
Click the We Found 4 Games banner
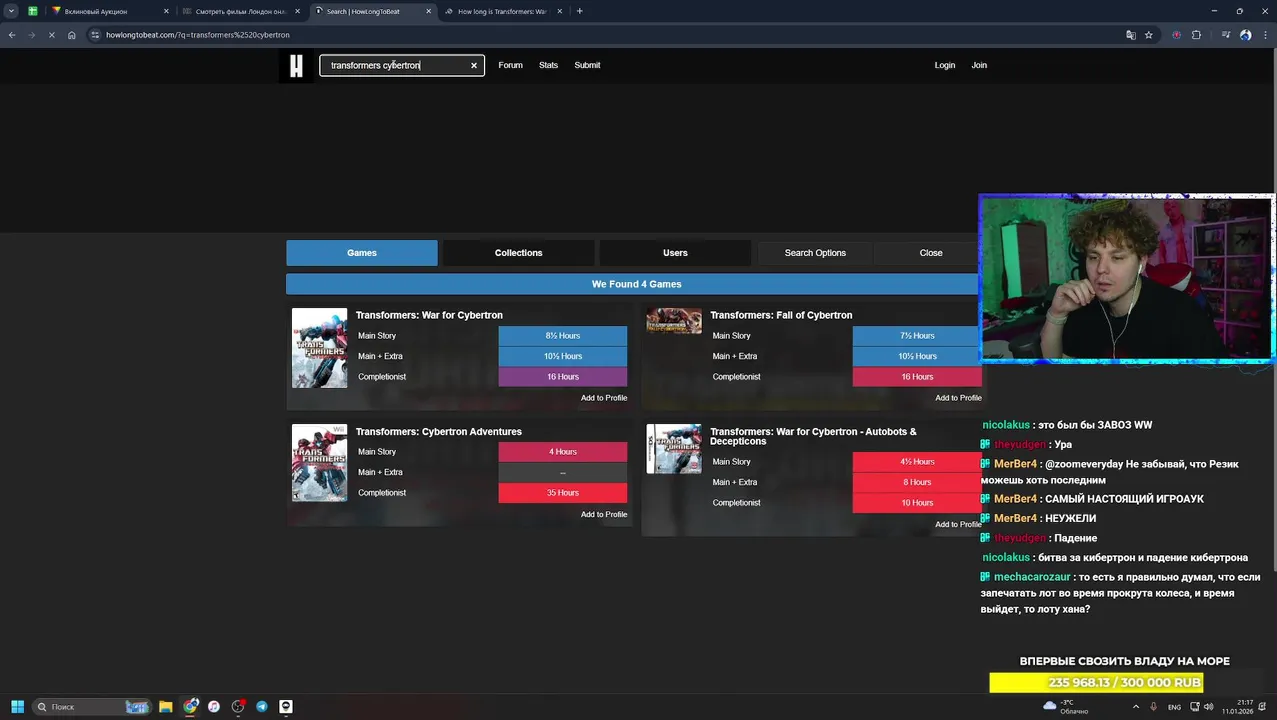pos(636,284)
